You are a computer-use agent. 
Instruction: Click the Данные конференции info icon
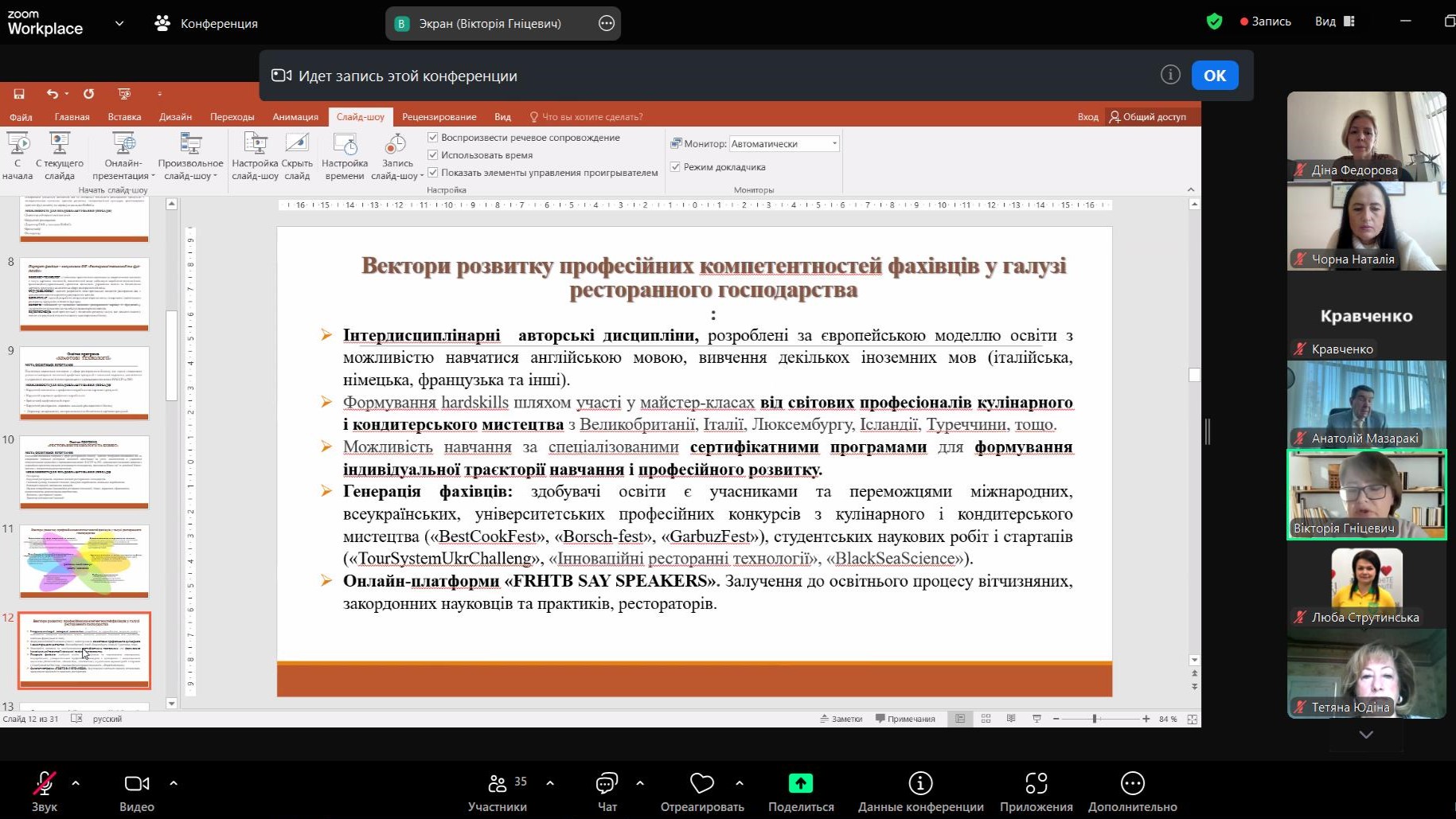tap(920, 784)
